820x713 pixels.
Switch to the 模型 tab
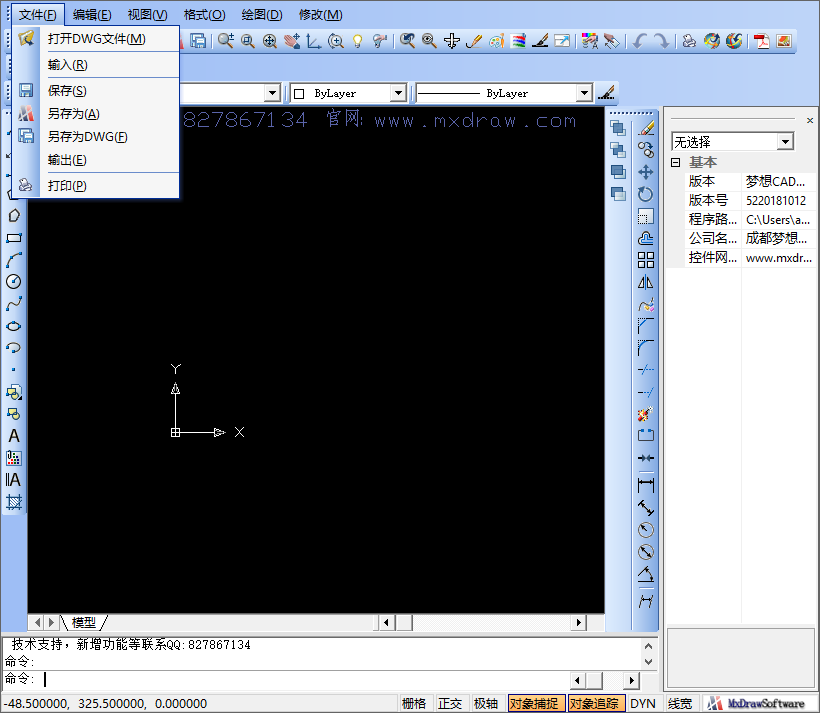tap(85, 621)
